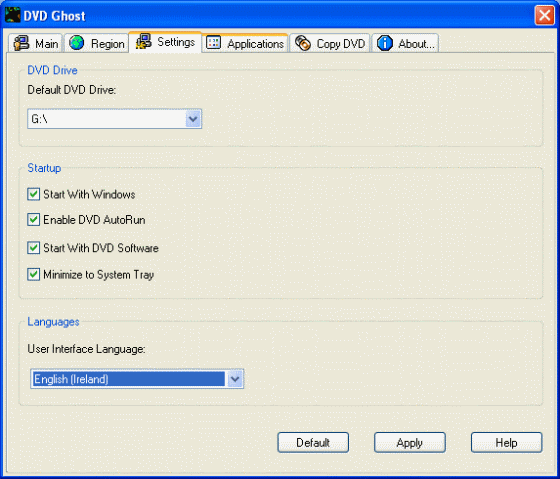This screenshot has height=479, width=560.
Task: Click the Applications tab grid icon
Action: (x=214, y=43)
